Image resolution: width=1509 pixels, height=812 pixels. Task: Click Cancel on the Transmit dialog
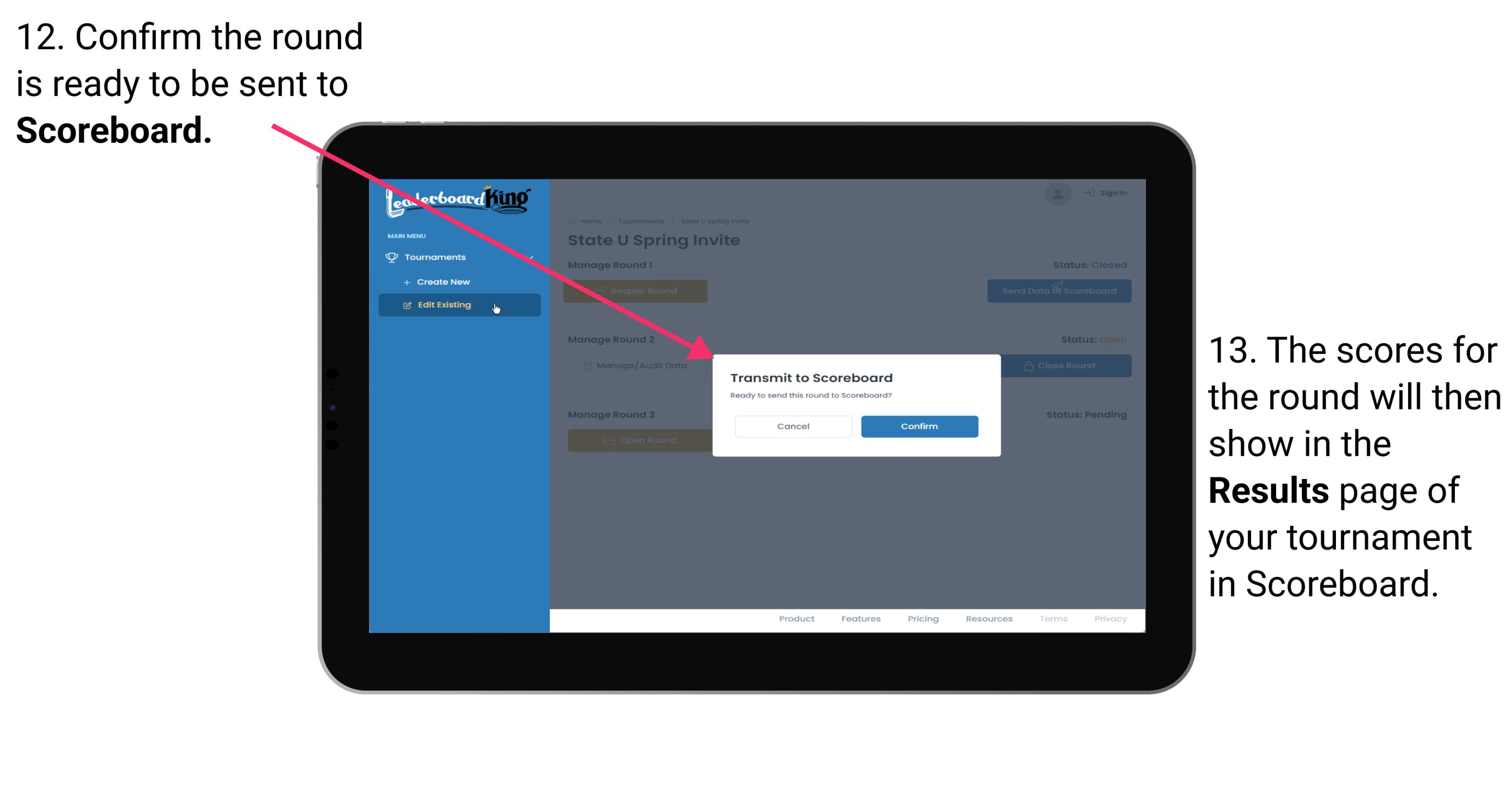[x=793, y=426]
